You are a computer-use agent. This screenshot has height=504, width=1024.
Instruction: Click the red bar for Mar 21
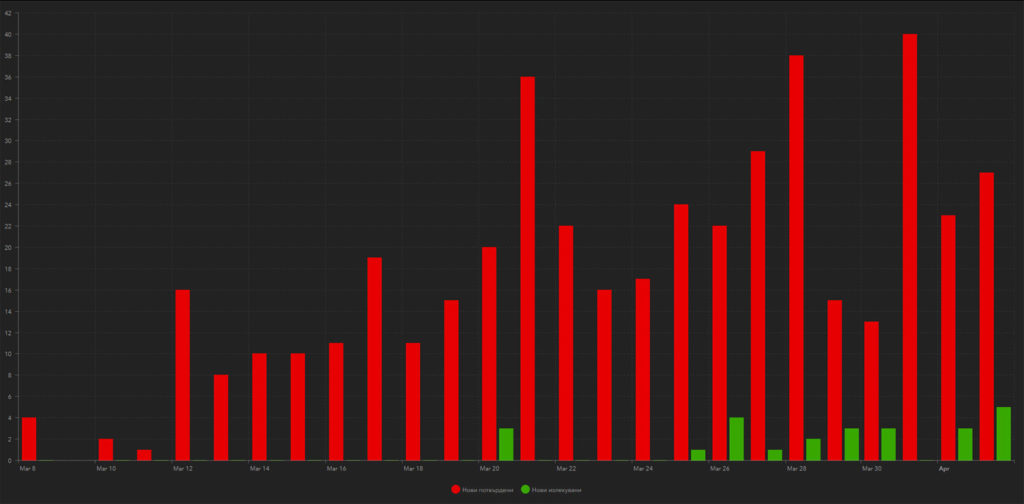point(527,268)
